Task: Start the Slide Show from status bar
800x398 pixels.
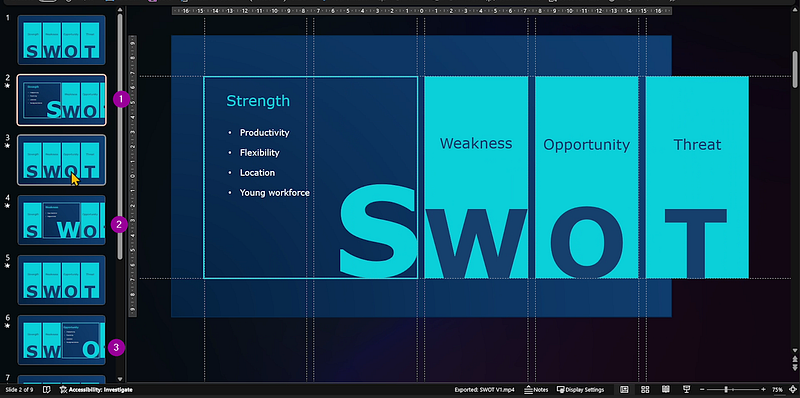Action: coord(687,390)
